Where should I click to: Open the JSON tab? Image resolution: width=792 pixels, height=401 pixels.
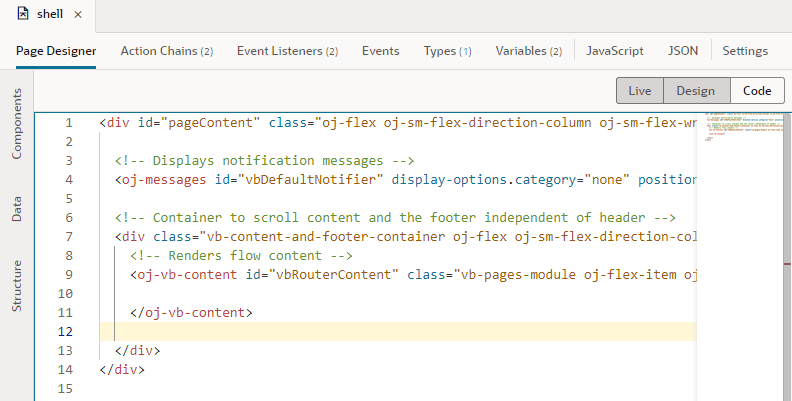coord(684,51)
